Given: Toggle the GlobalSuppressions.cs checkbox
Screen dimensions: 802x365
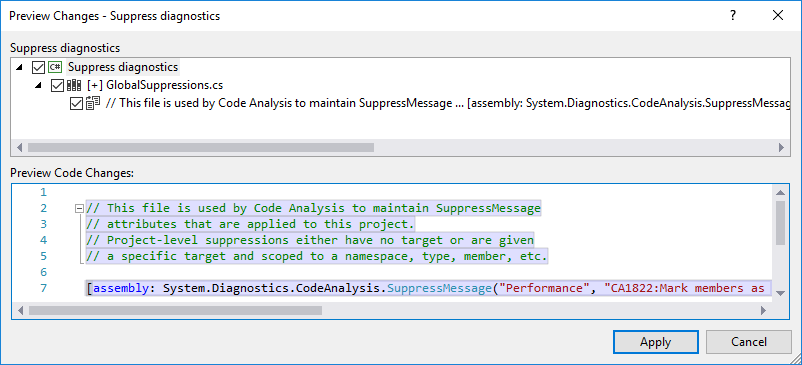Looking at the screenshot, I should pyautogui.click(x=57, y=85).
